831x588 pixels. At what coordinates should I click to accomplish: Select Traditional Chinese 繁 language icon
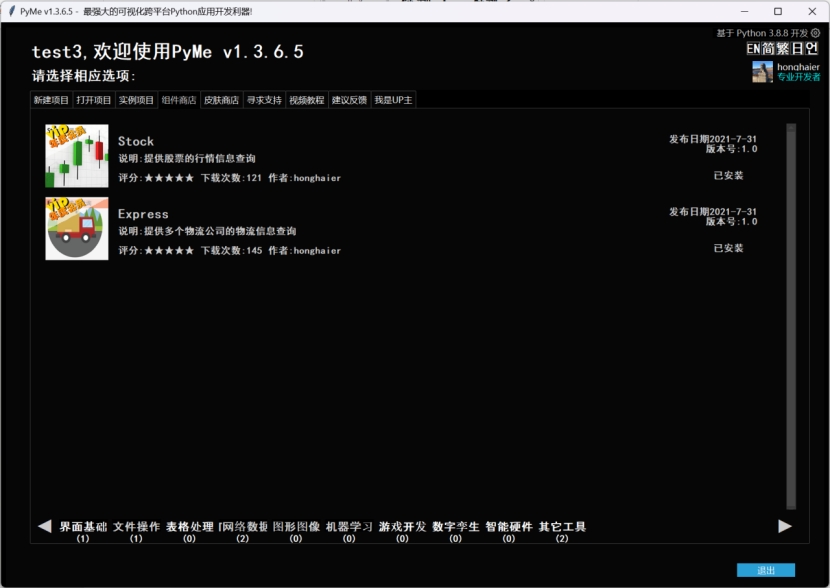784,48
